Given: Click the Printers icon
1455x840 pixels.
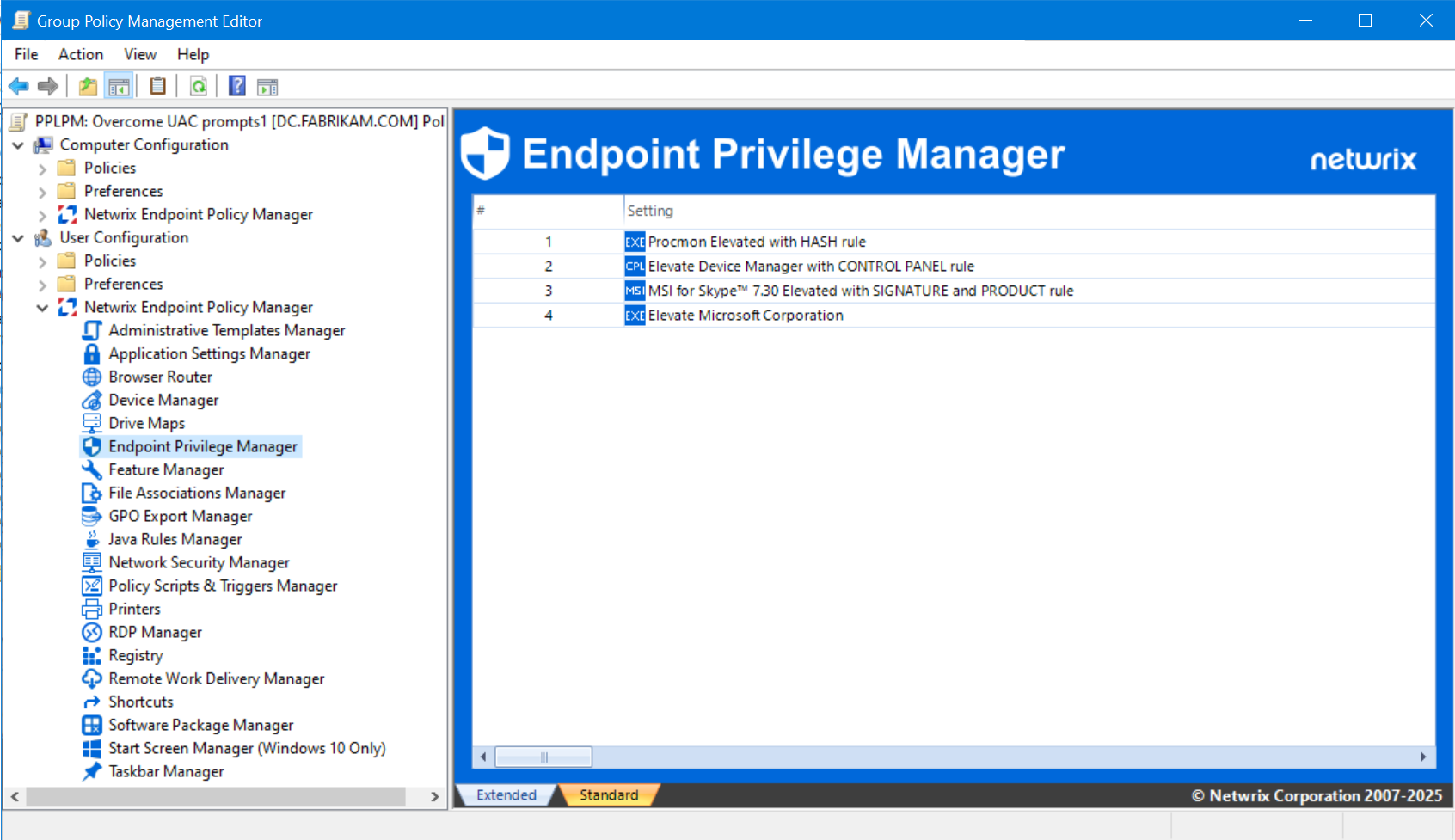Looking at the screenshot, I should click(92, 609).
